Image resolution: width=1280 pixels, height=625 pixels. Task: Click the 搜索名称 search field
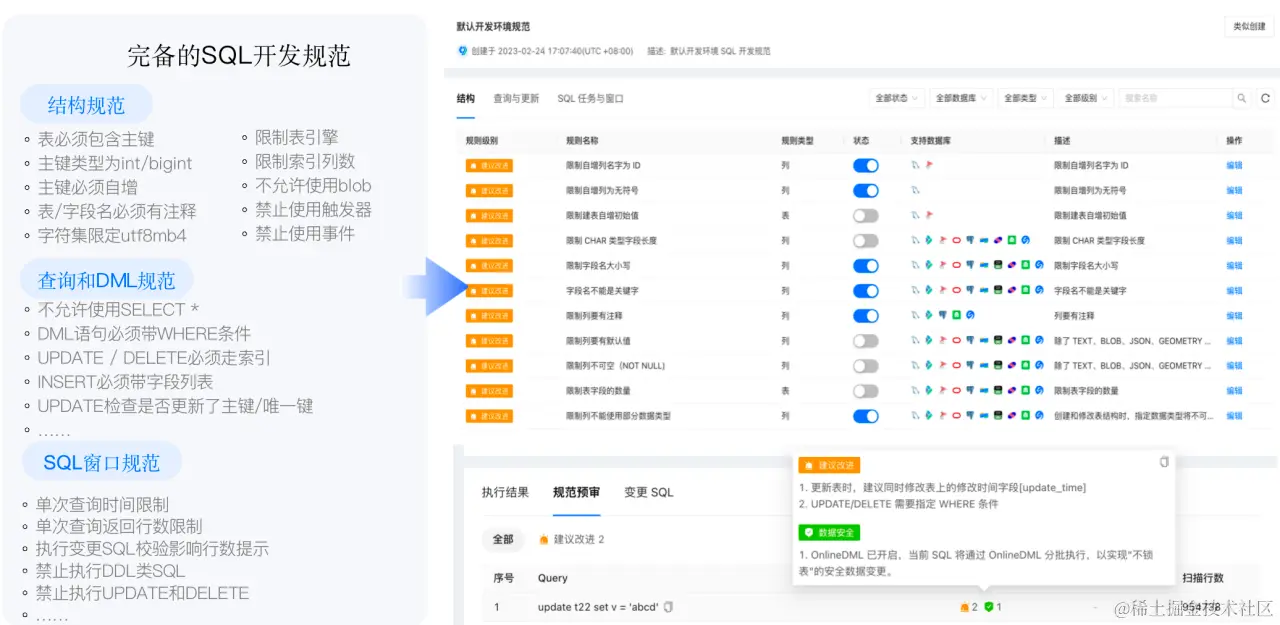[x=1176, y=98]
